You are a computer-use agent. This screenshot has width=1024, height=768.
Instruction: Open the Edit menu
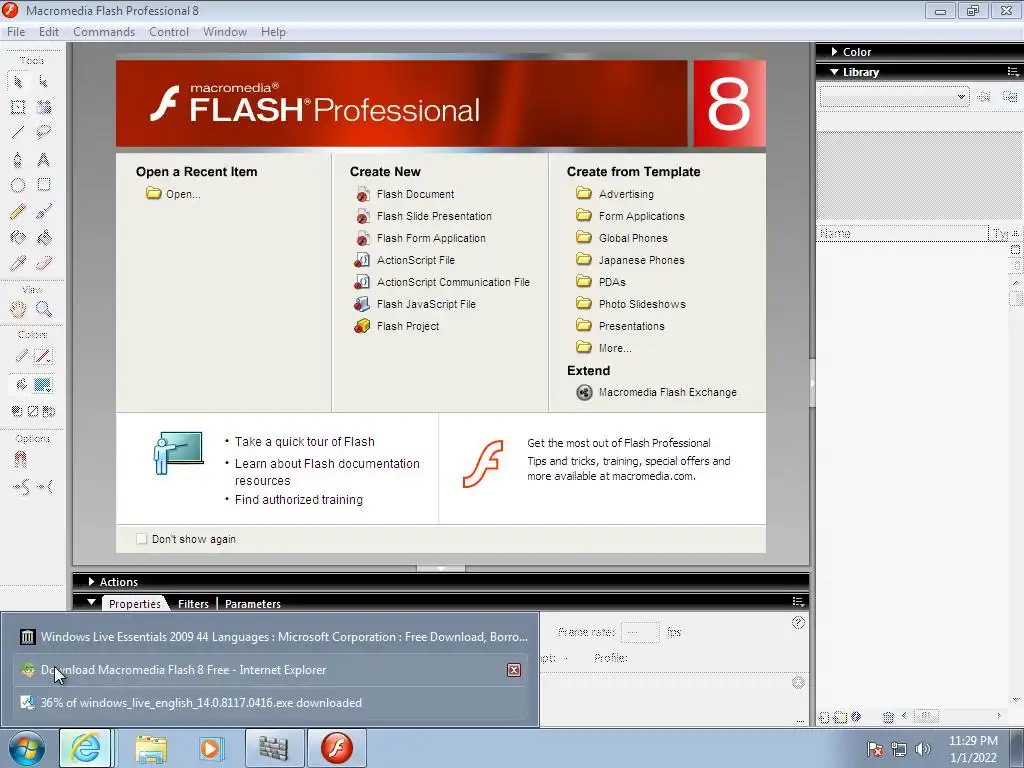(49, 32)
